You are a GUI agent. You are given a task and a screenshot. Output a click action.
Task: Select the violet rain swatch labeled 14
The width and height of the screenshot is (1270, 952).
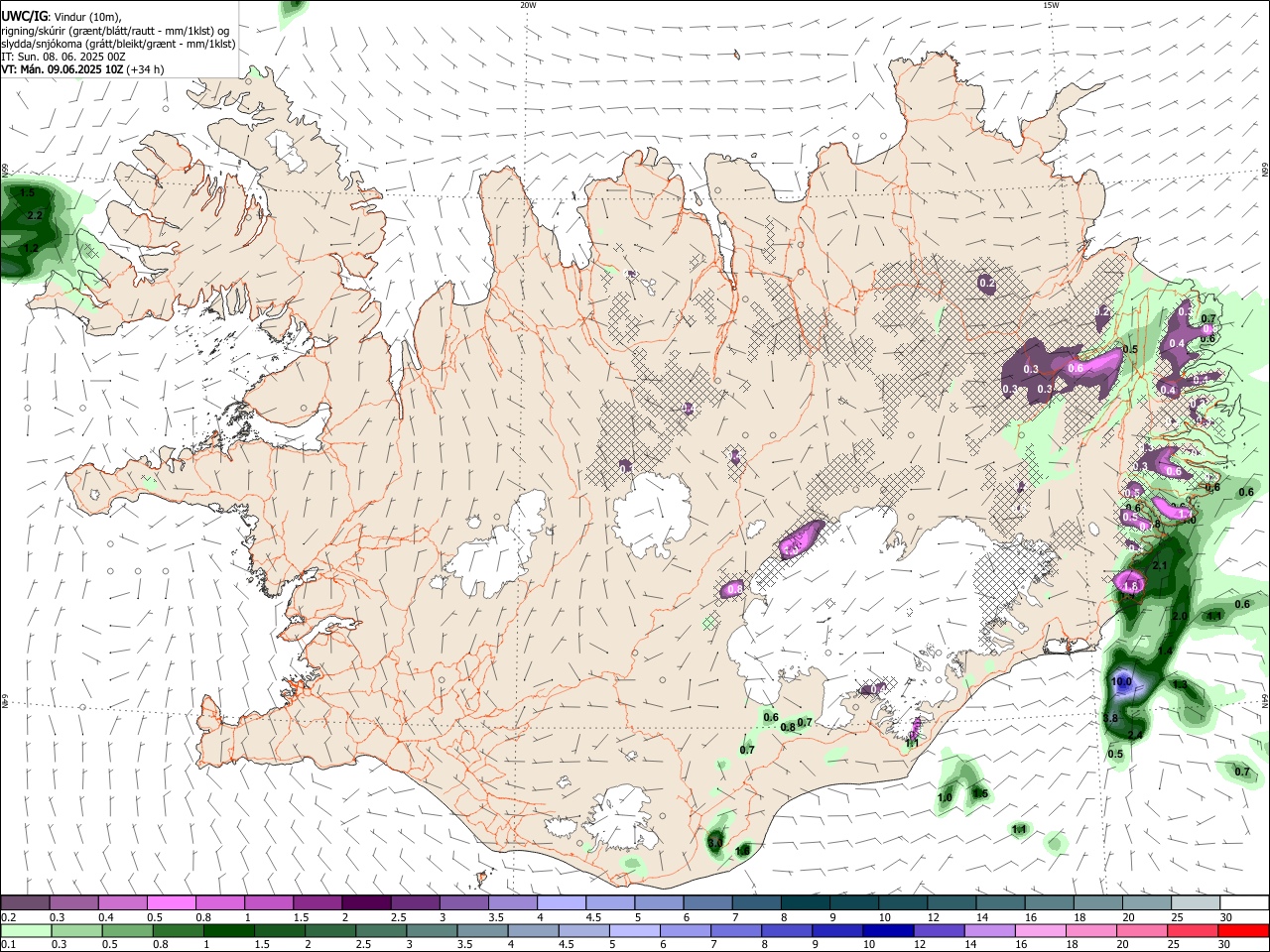tap(989, 930)
